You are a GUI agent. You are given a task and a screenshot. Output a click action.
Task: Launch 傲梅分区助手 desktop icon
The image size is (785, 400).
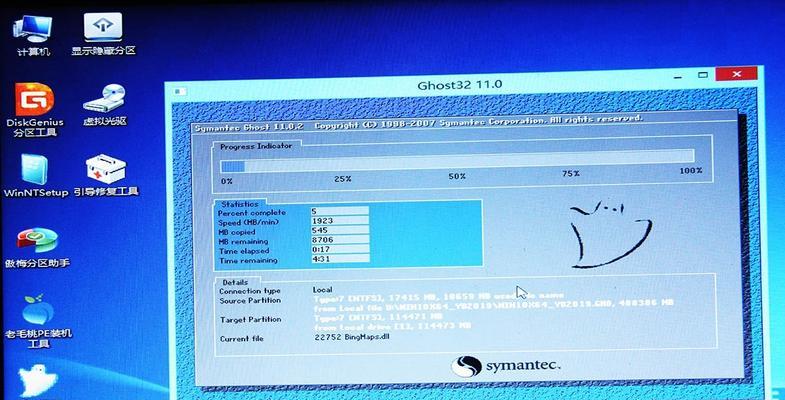coord(37,247)
